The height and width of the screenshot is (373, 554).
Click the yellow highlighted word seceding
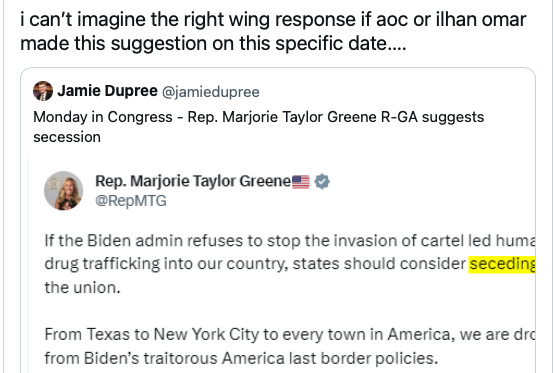click(502, 264)
